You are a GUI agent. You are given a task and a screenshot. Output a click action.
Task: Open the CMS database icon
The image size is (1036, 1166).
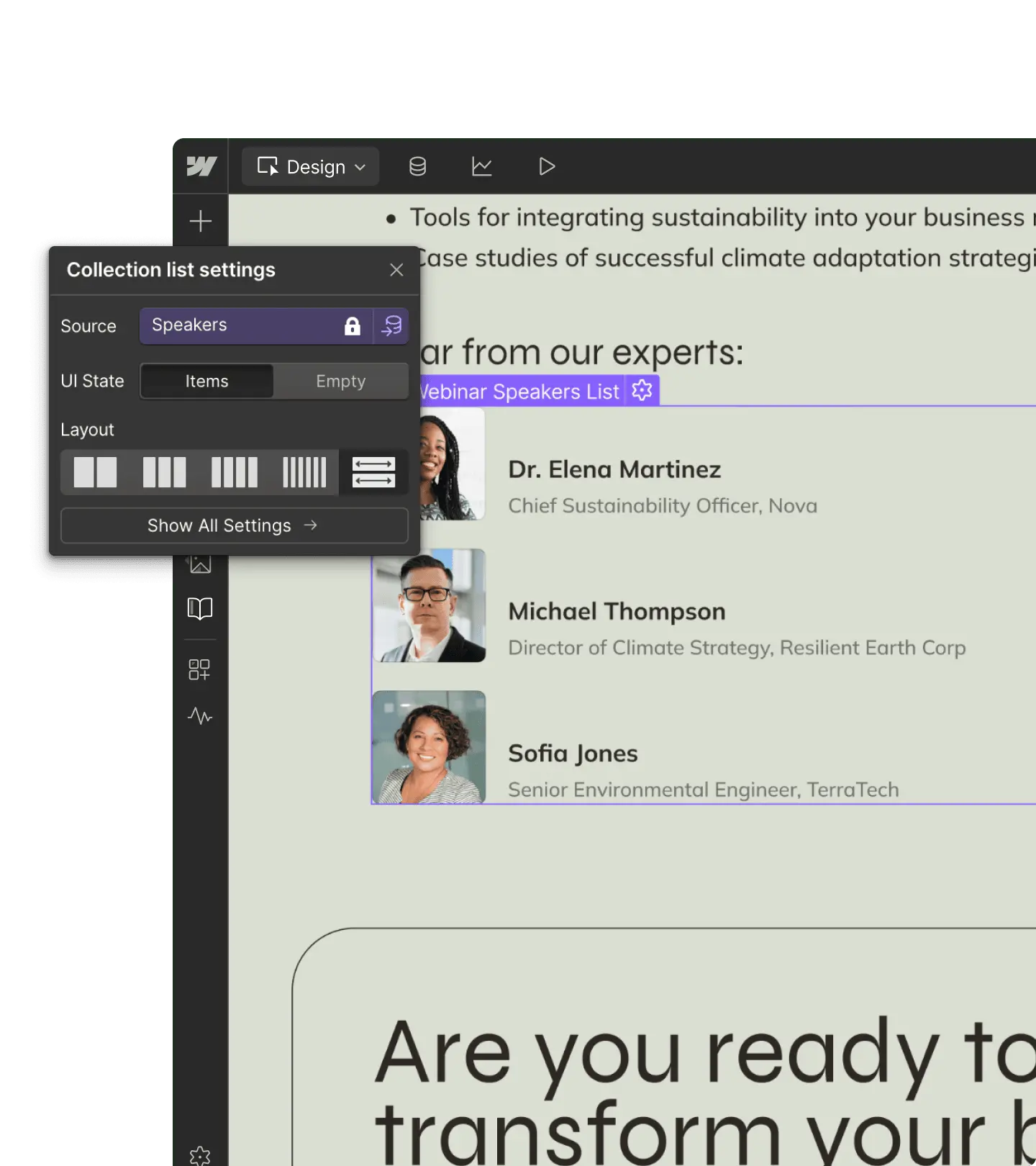coord(417,167)
